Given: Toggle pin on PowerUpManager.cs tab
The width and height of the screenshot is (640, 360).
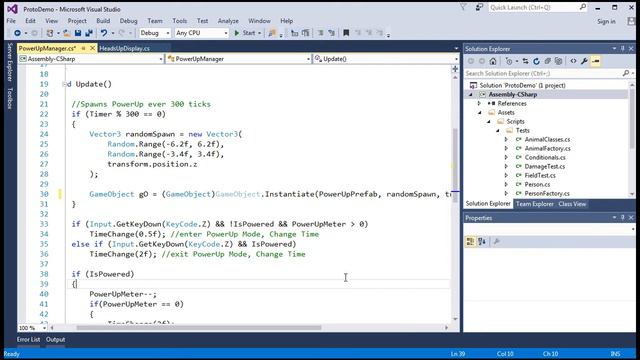Looking at the screenshot, I should tap(84, 48).
